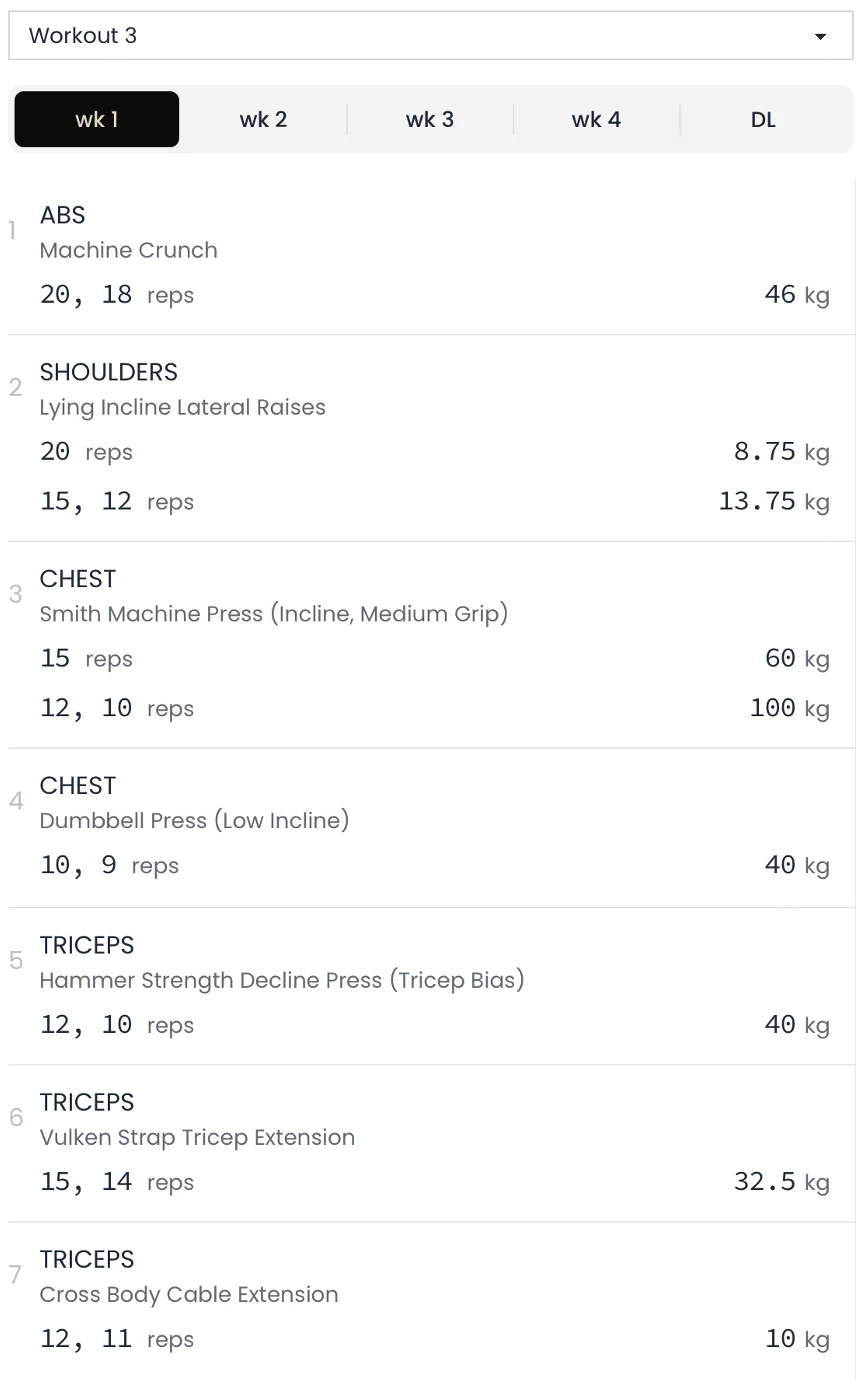Open the Machine Crunch exercise

pos(128,250)
